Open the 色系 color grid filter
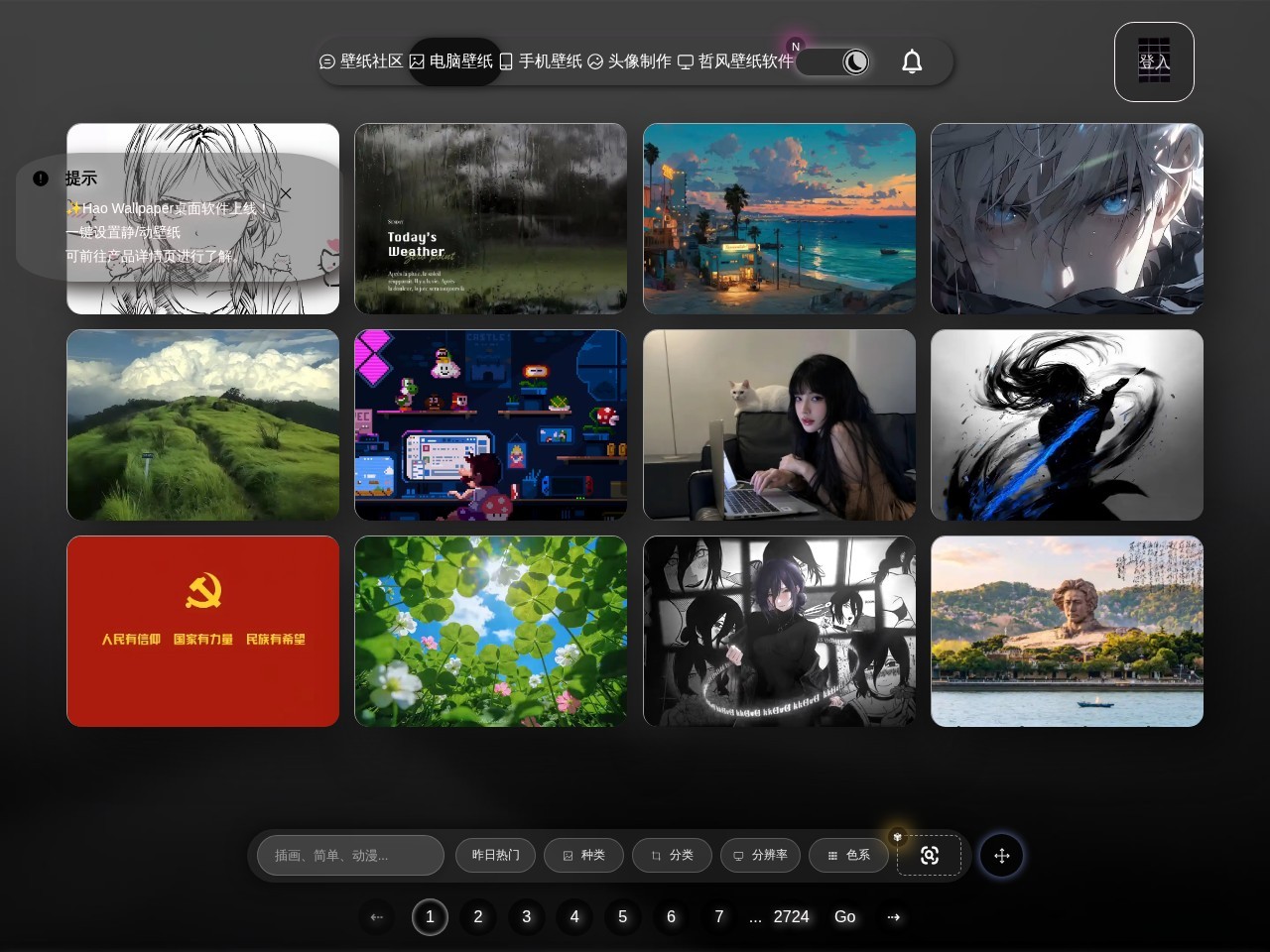 pyautogui.click(x=848, y=855)
